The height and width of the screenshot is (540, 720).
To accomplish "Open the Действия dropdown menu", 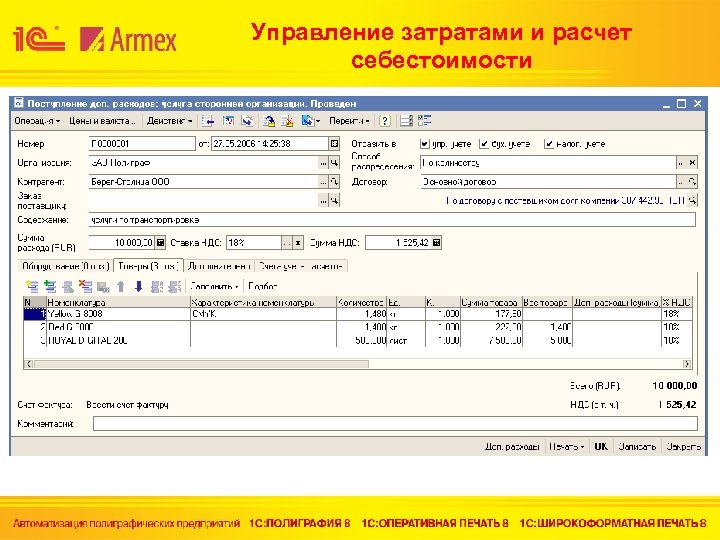I will point(169,121).
